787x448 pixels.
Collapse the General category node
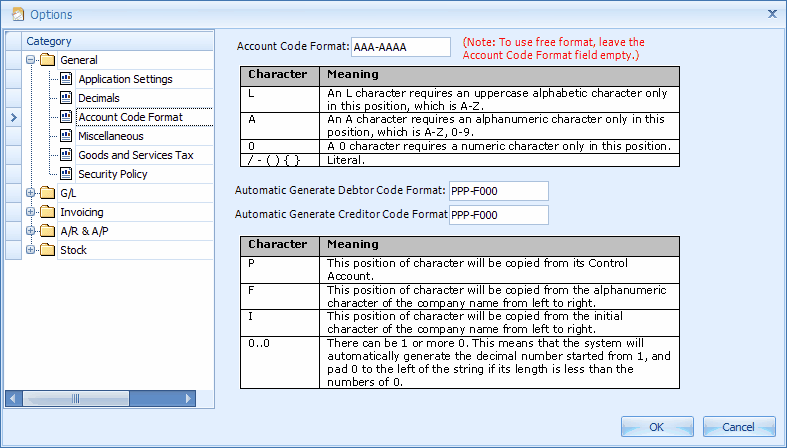pyautogui.click(x=31, y=60)
